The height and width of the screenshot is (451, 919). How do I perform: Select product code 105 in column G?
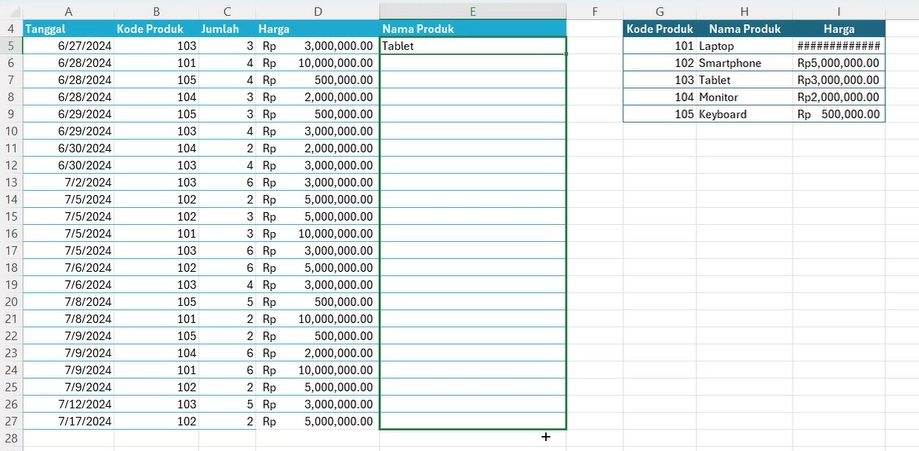pyautogui.click(x=660, y=114)
